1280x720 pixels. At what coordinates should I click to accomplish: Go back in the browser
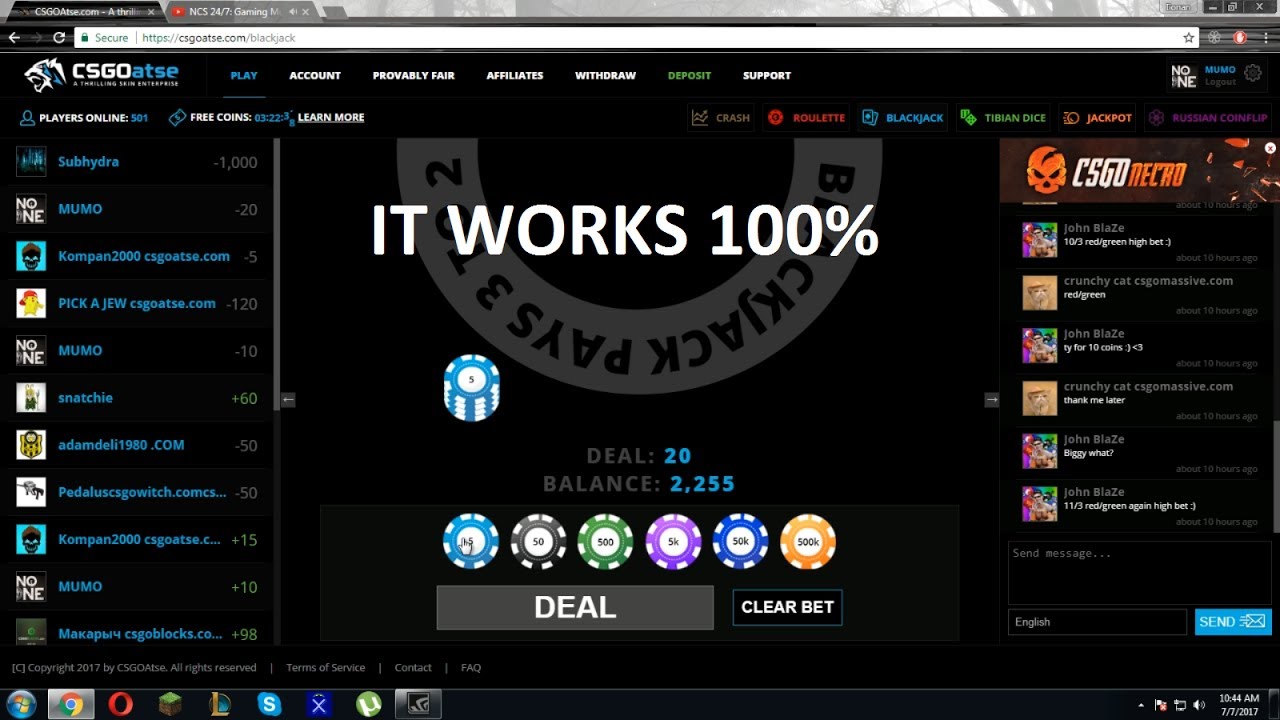pos(14,37)
